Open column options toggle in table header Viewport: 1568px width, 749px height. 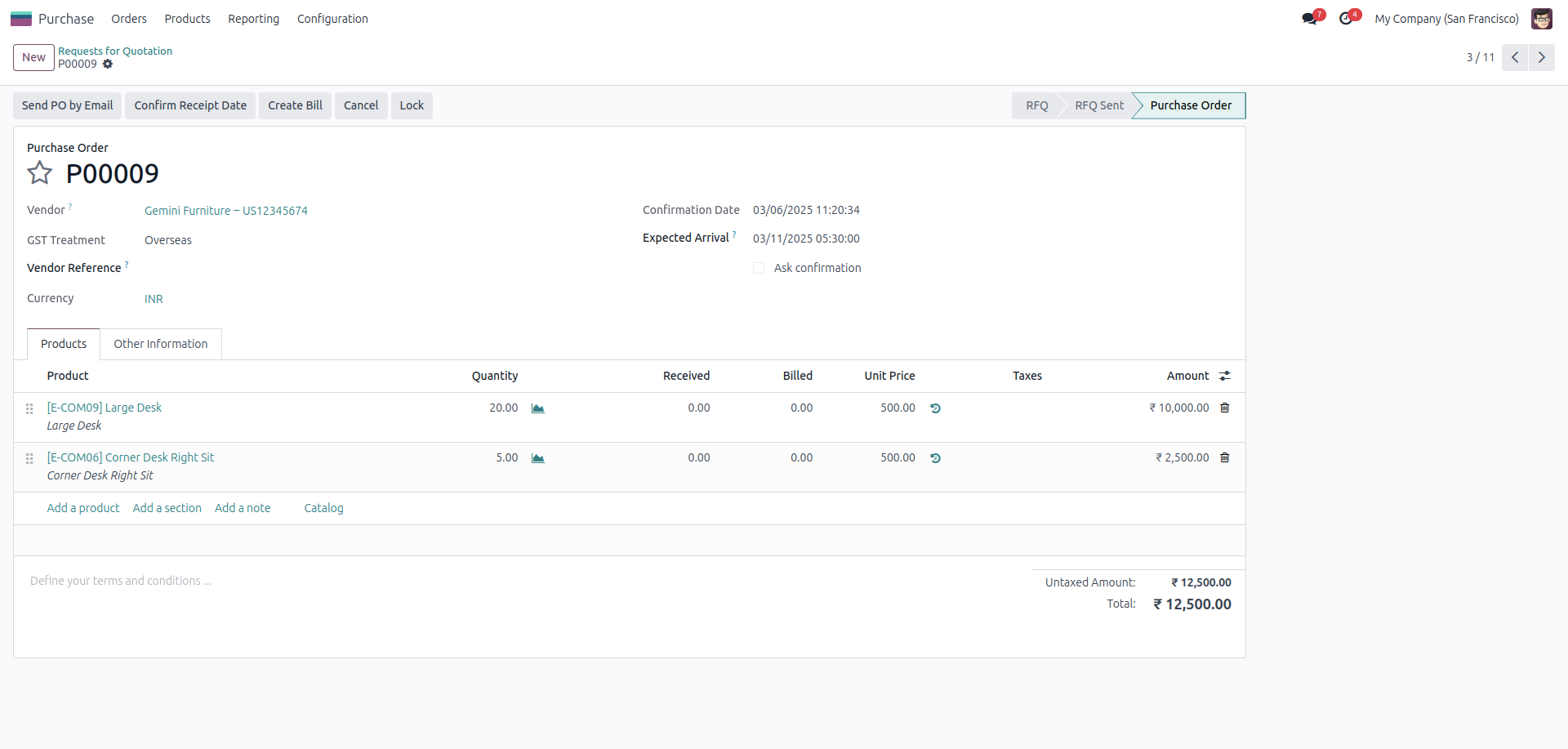[x=1224, y=377]
